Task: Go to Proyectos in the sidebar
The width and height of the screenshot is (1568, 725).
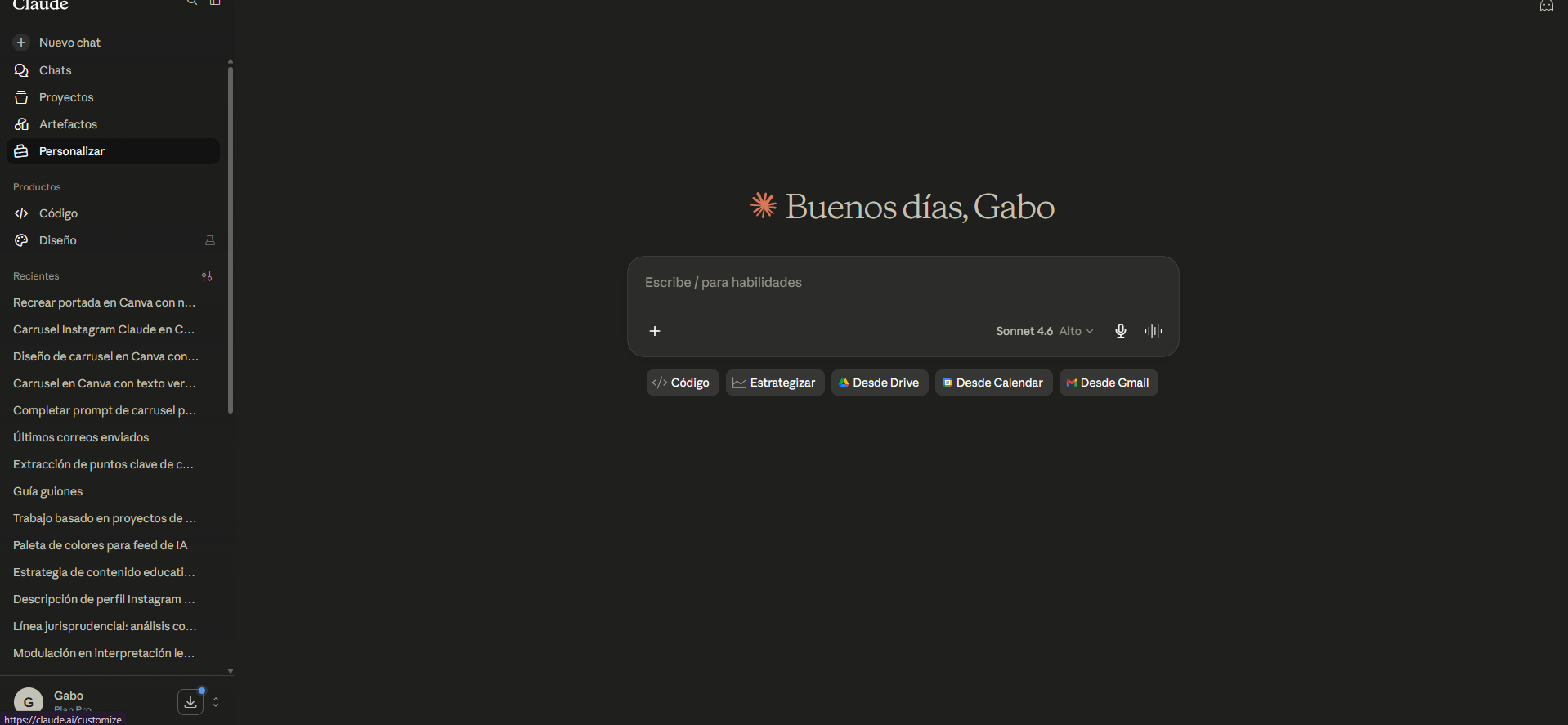Action: click(x=113, y=97)
